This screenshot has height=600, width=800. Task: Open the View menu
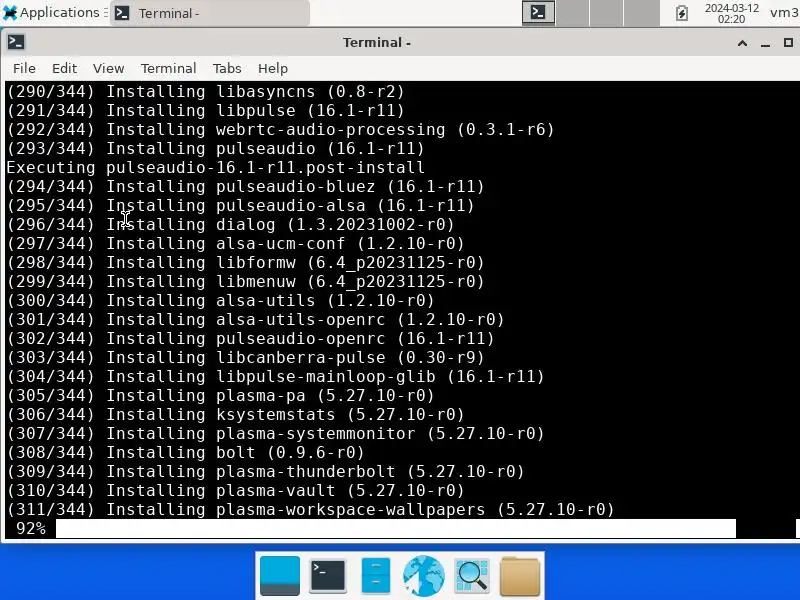click(108, 68)
